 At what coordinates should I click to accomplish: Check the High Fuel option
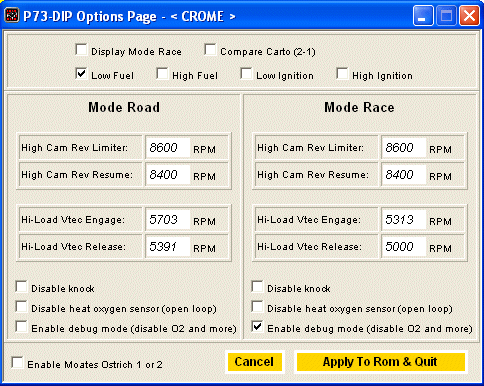pos(162,74)
